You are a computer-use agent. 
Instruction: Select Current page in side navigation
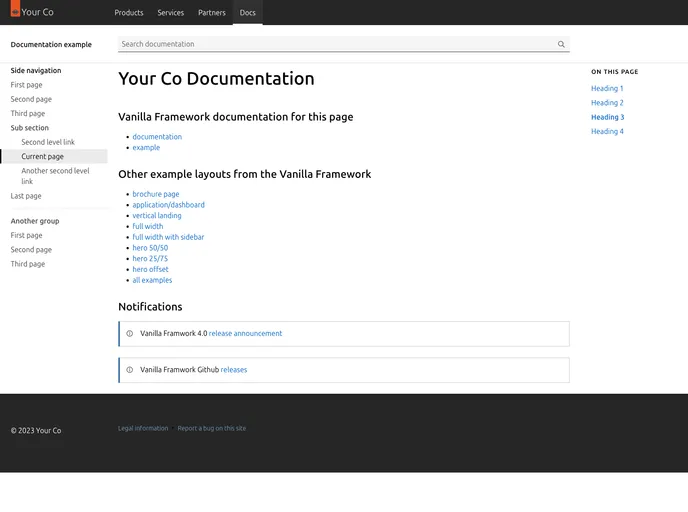(x=42, y=156)
